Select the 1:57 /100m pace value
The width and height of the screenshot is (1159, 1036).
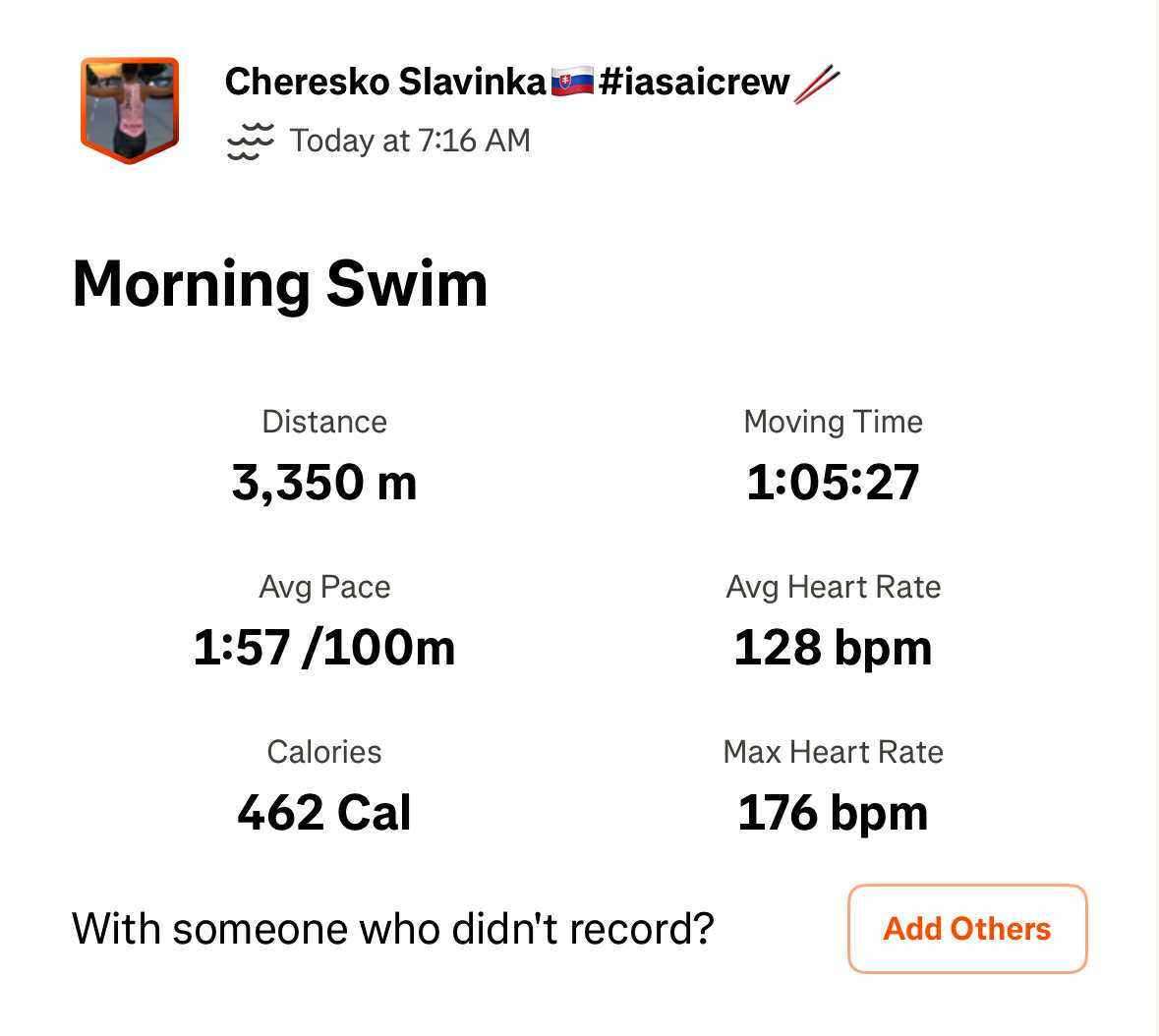(x=324, y=648)
